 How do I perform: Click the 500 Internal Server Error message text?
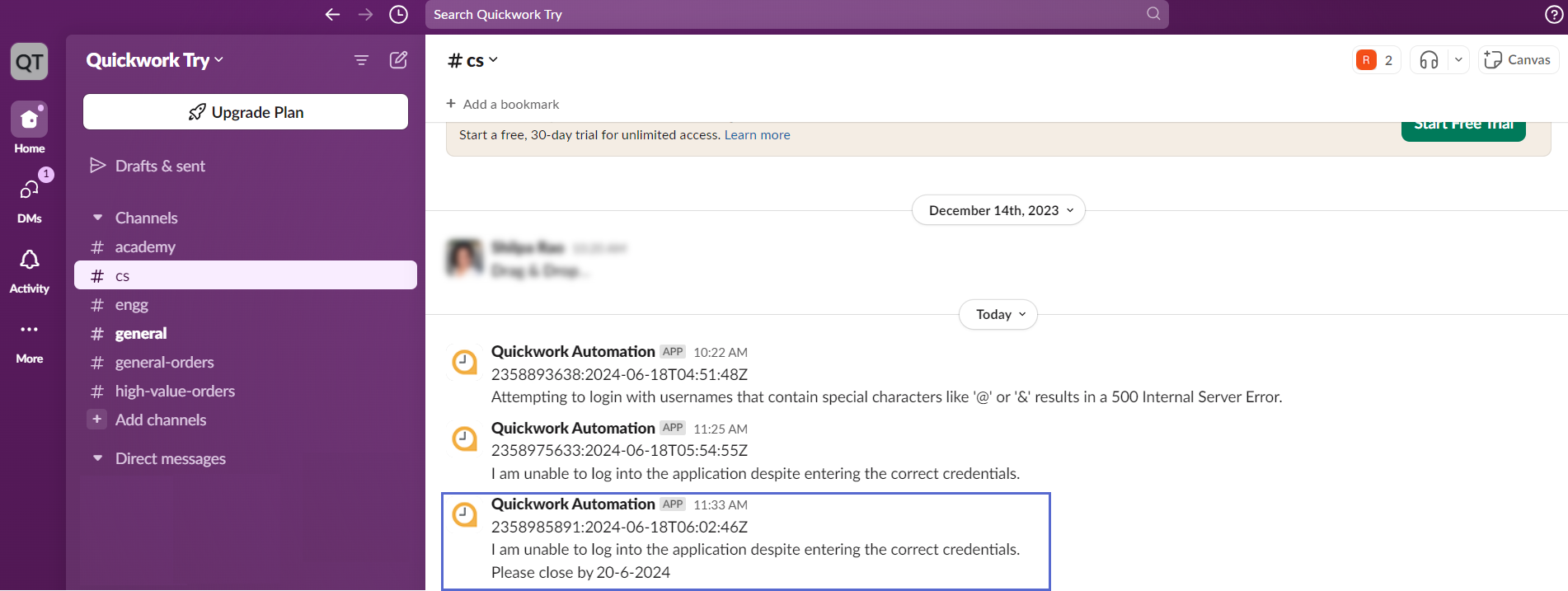tap(886, 396)
